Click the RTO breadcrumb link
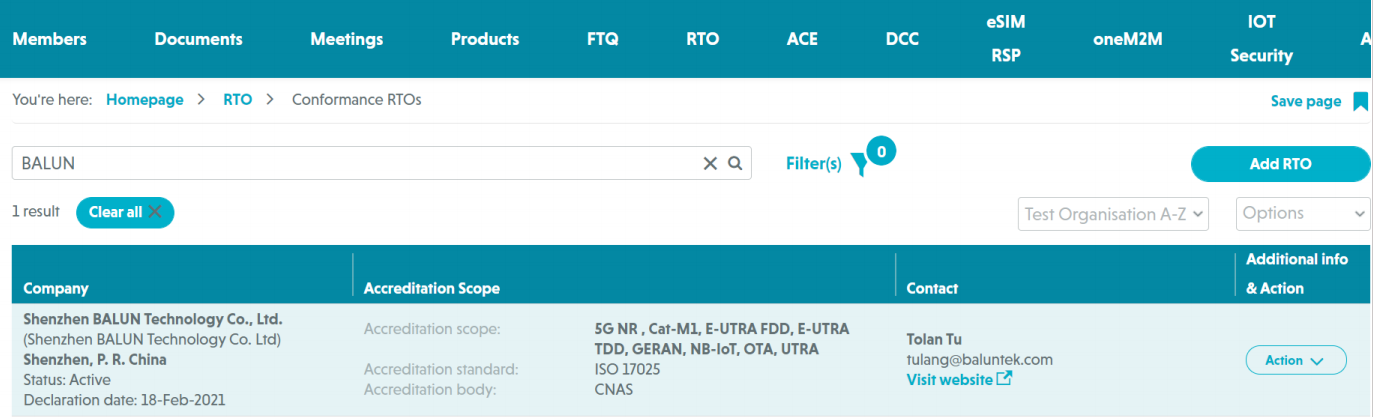 pos(237,100)
